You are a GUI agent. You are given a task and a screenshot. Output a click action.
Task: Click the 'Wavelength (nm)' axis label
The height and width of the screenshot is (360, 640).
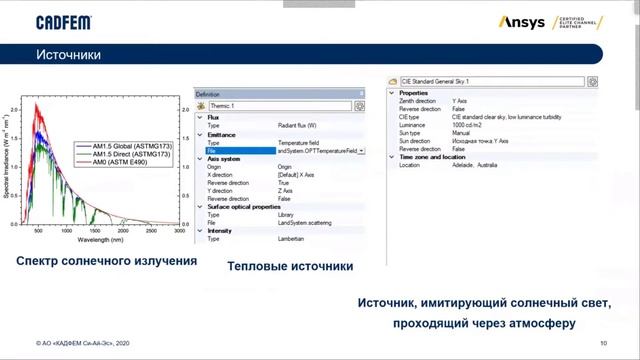tap(100, 240)
